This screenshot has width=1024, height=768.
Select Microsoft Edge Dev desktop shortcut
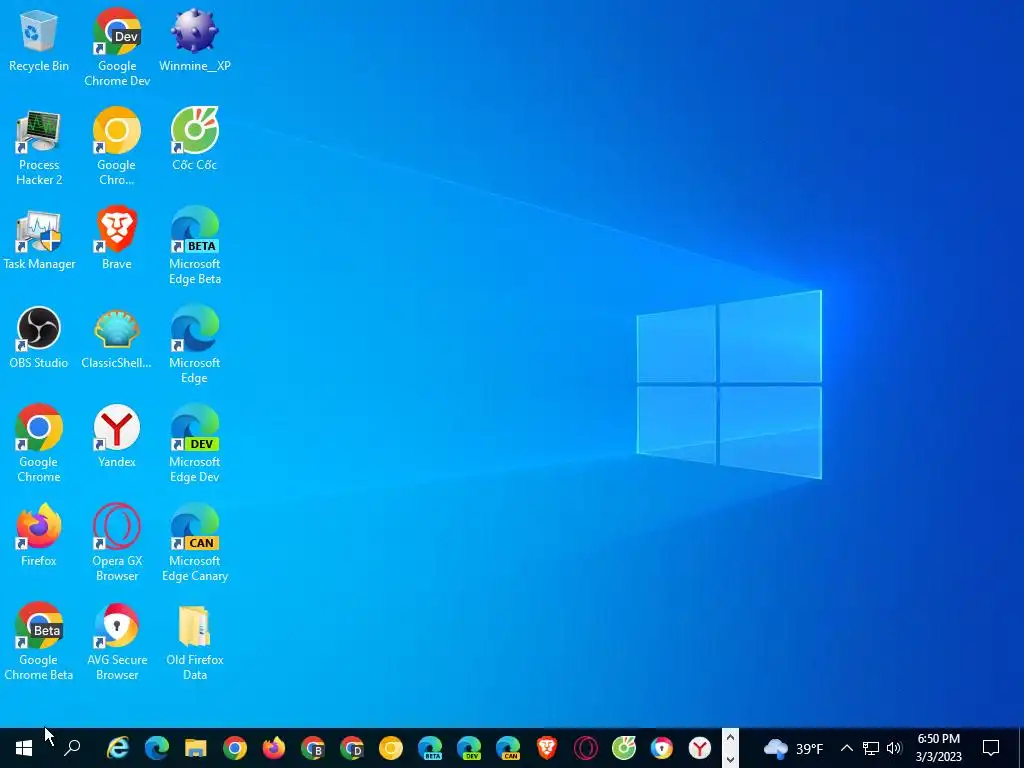pos(195,444)
